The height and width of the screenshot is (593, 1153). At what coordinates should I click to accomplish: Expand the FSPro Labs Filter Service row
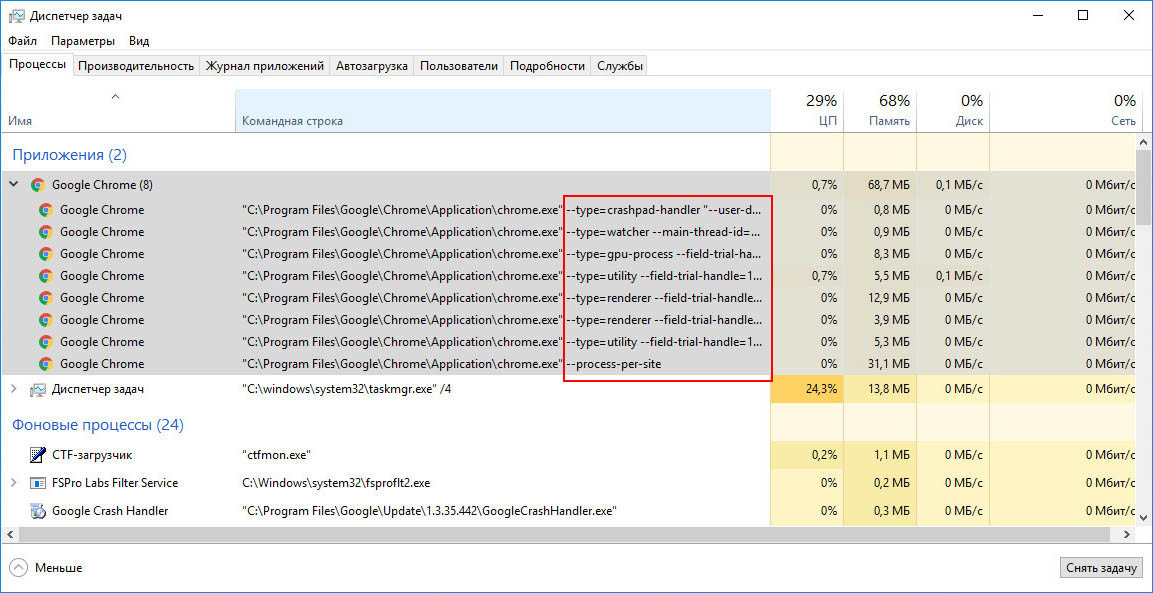13,483
